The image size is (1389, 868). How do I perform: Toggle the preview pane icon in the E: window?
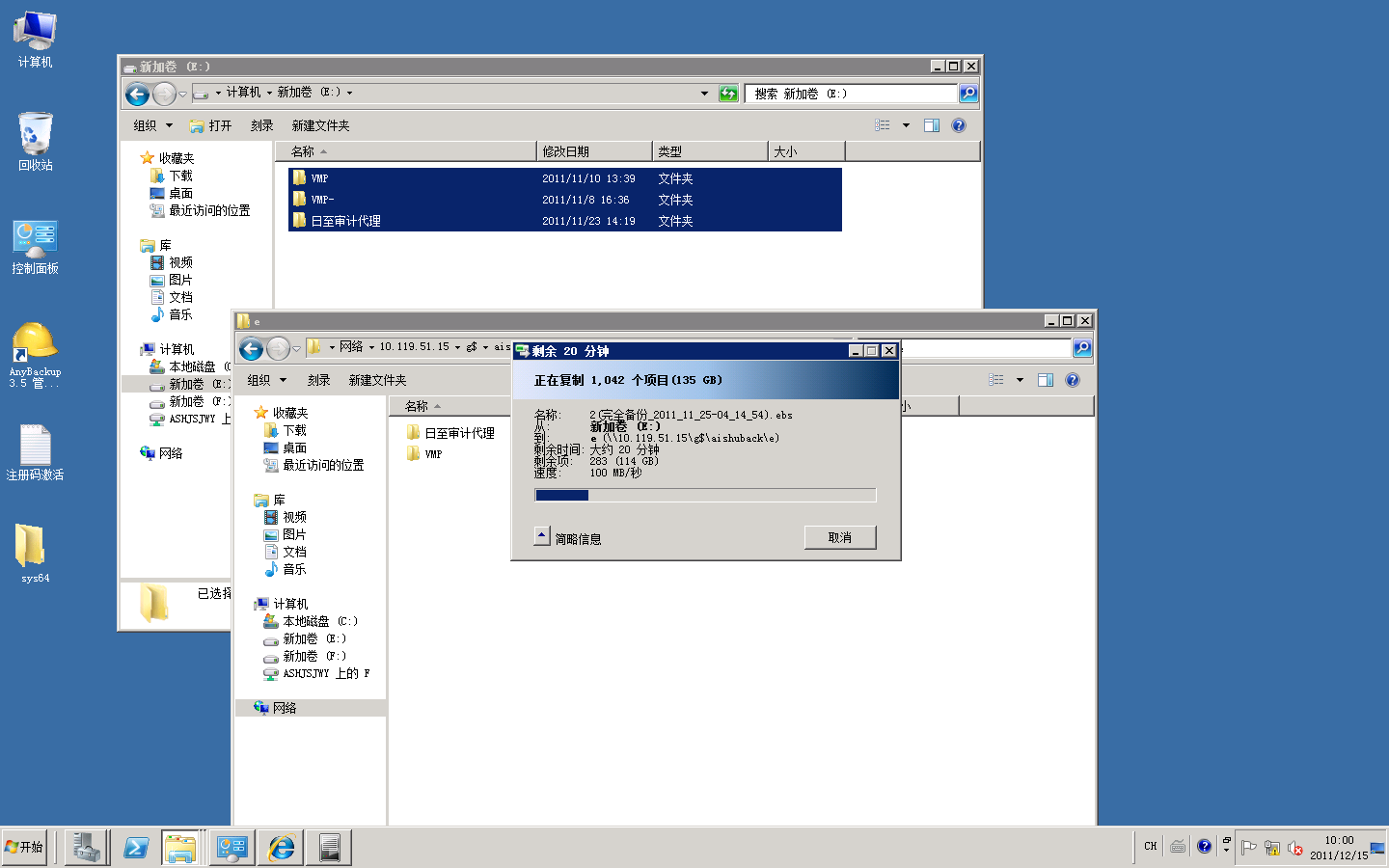(x=932, y=125)
